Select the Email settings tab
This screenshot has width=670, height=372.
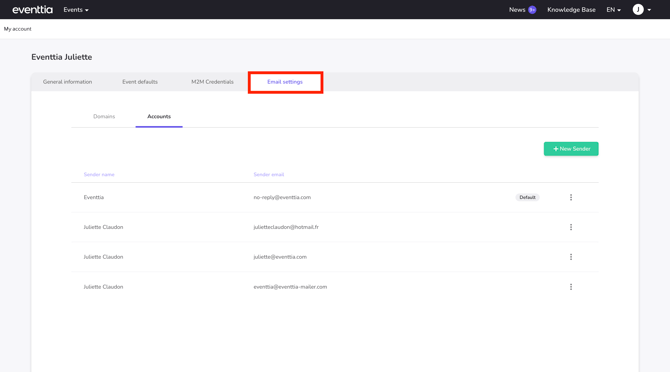point(285,82)
